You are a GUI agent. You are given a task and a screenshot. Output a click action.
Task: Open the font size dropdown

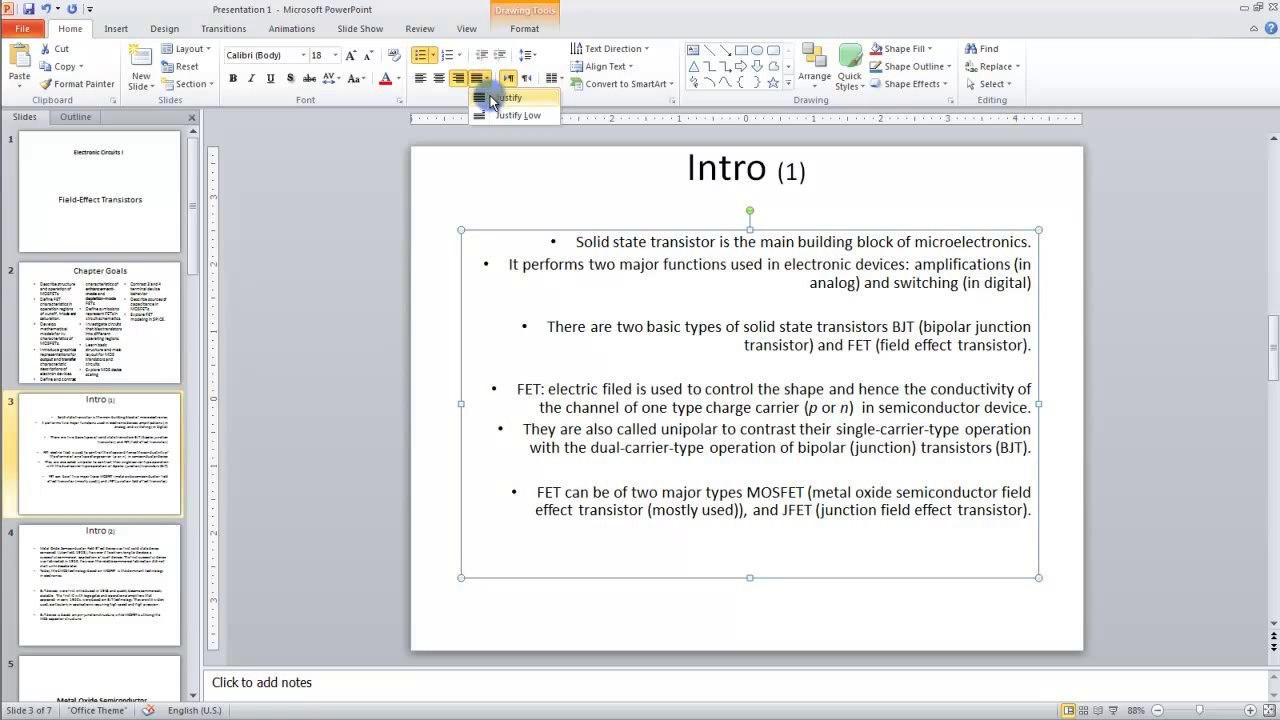click(x=335, y=55)
